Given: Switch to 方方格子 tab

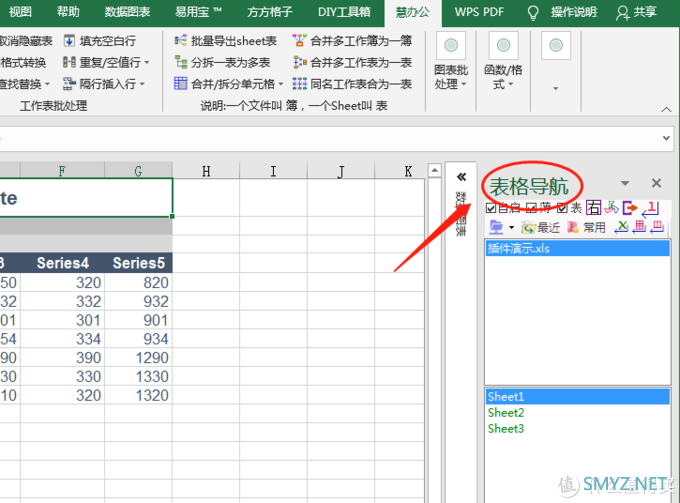Looking at the screenshot, I should point(269,12).
